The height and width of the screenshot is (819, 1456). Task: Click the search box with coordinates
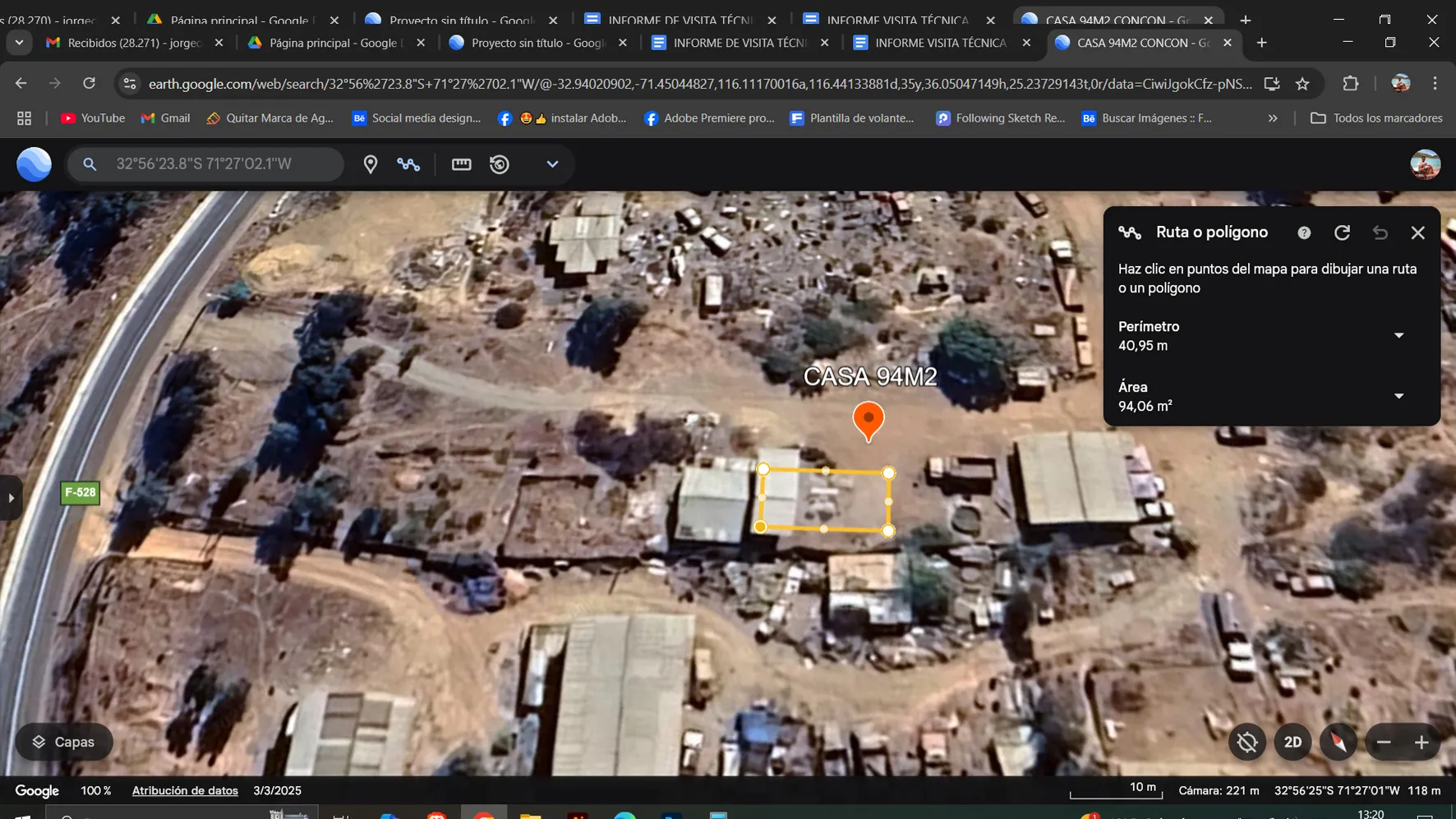[205, 164]
